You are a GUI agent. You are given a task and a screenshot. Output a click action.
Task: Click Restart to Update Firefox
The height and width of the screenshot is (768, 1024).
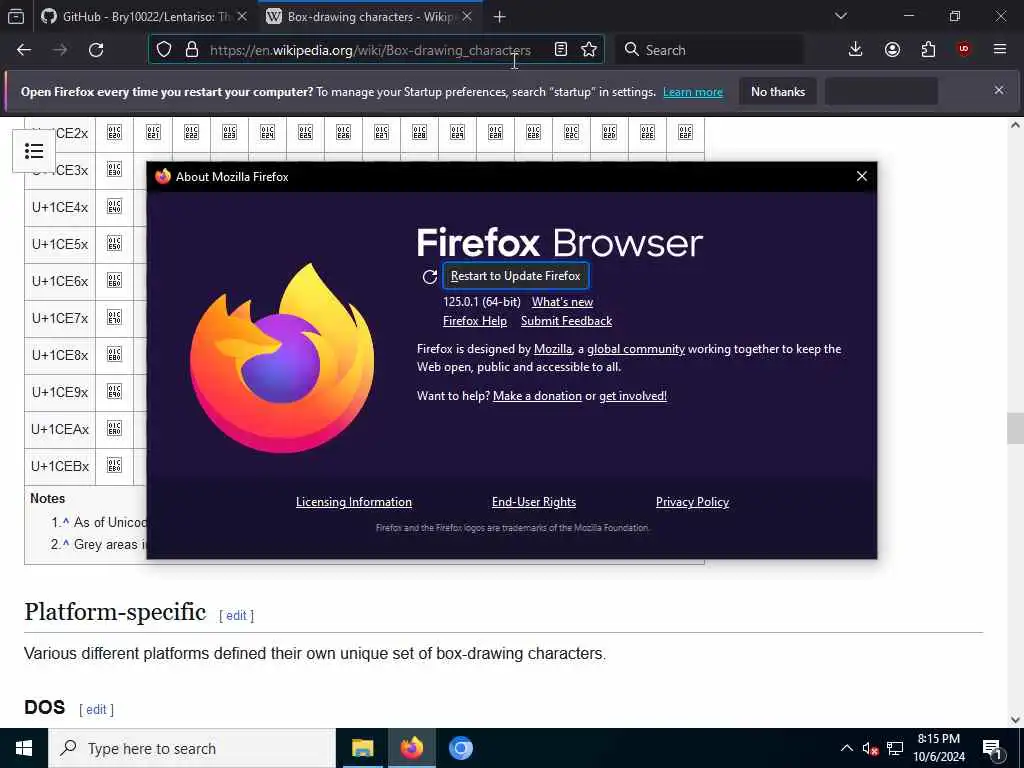515,276
